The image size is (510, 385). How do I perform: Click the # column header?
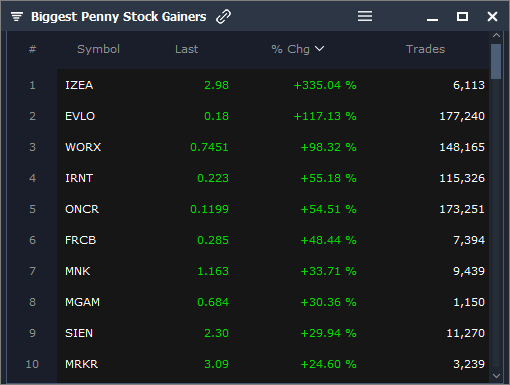[32, 49]
